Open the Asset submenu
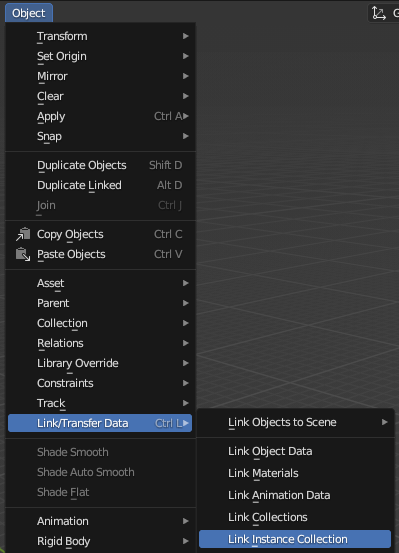Image resolution: width=399 pixels, height=553 pixels. point(100,283)
